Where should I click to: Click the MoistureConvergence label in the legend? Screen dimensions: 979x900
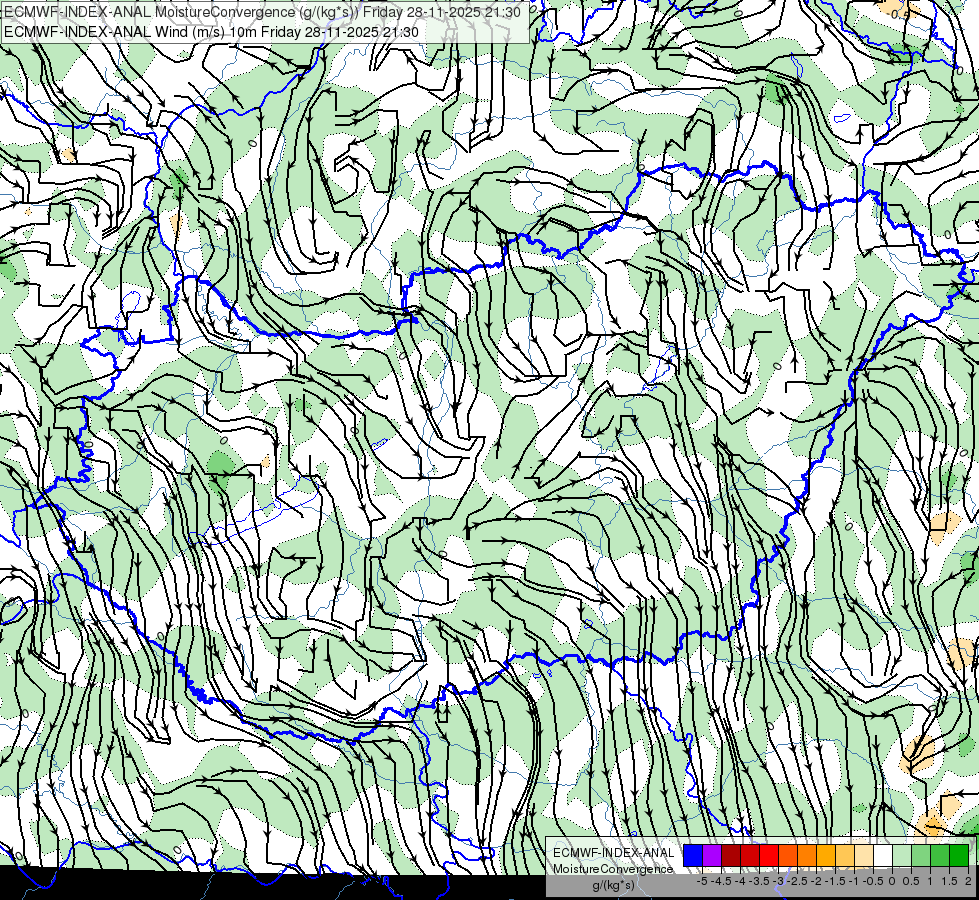coord(613,869)
